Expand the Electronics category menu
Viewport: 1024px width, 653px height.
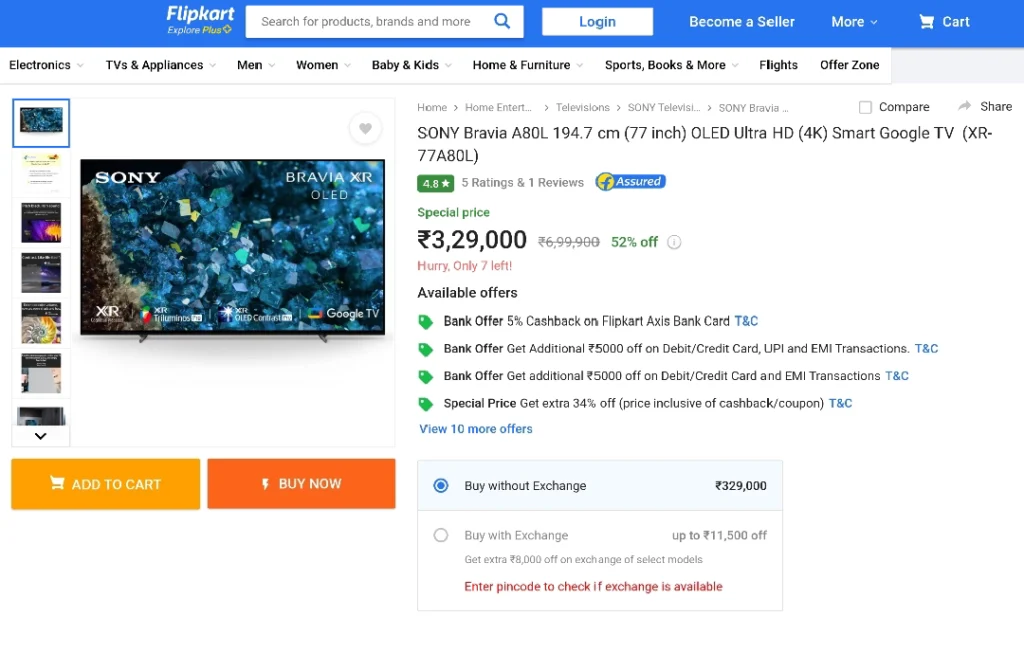(46, 65)
